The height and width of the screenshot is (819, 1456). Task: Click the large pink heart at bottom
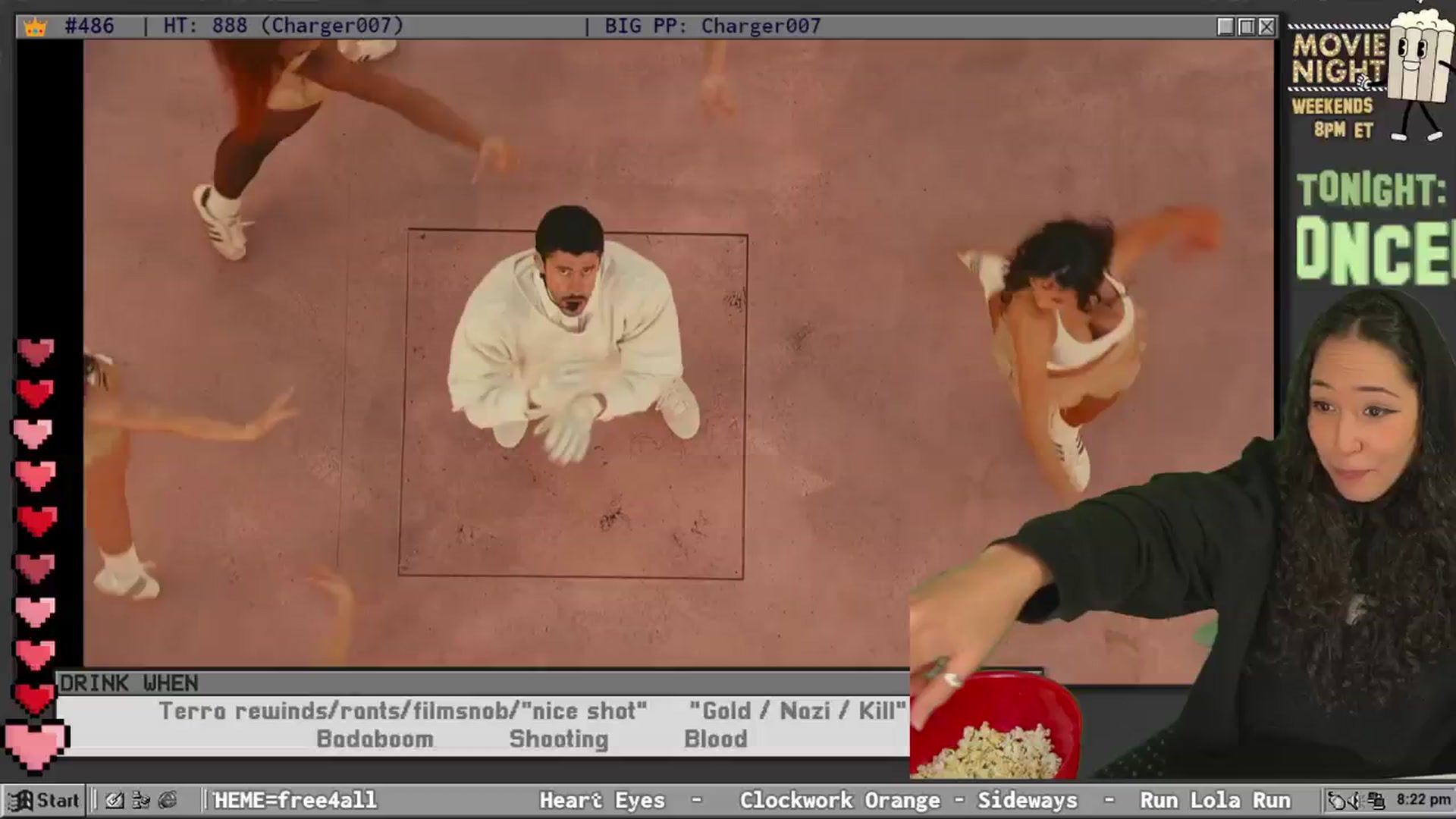click(36, 746)
